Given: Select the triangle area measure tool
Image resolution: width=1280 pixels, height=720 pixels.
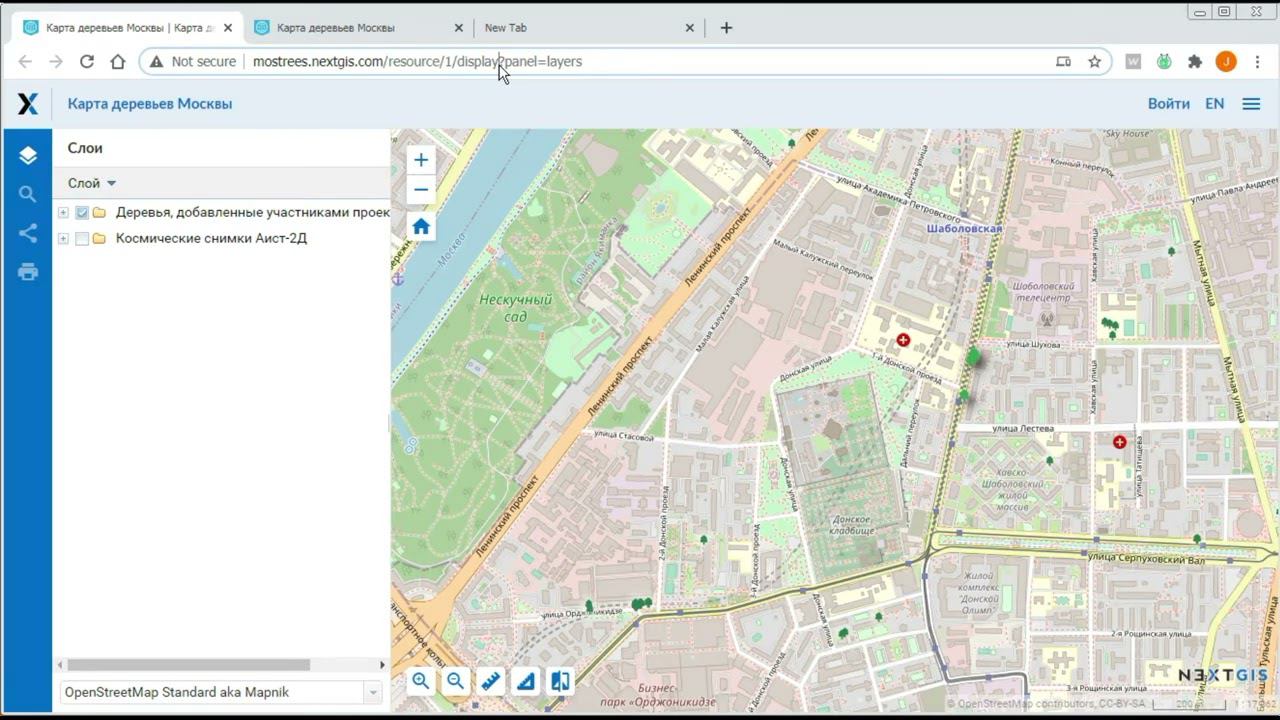Looking at the screenshot, I should coord(526,681).
